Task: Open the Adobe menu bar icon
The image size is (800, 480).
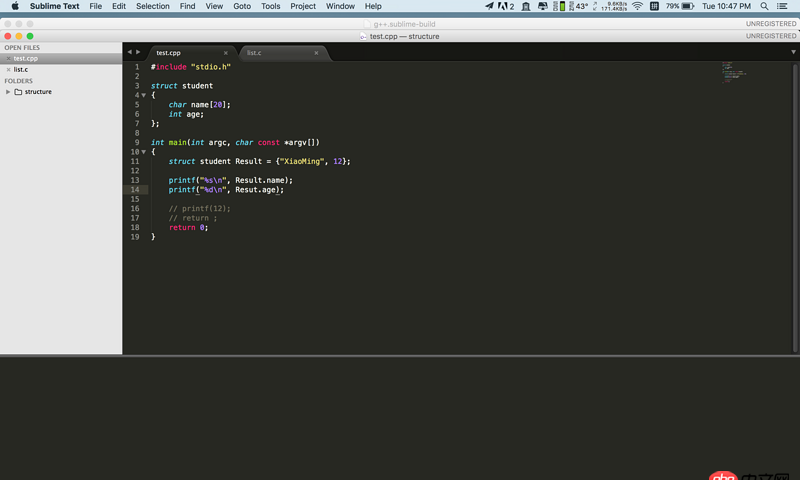Action: [x=506, y=6]
